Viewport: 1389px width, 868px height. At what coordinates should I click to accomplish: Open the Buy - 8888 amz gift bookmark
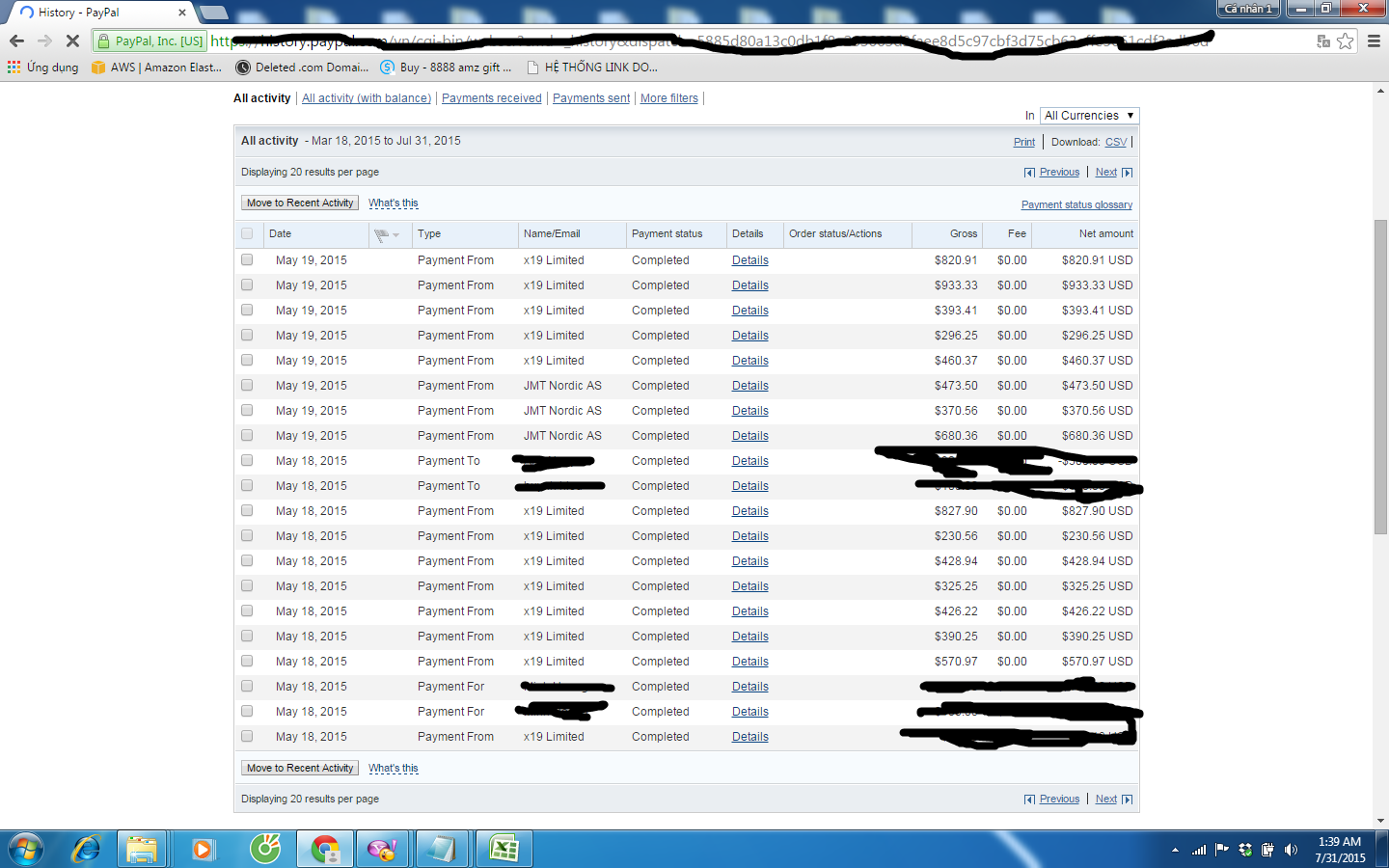coord(446,68)
